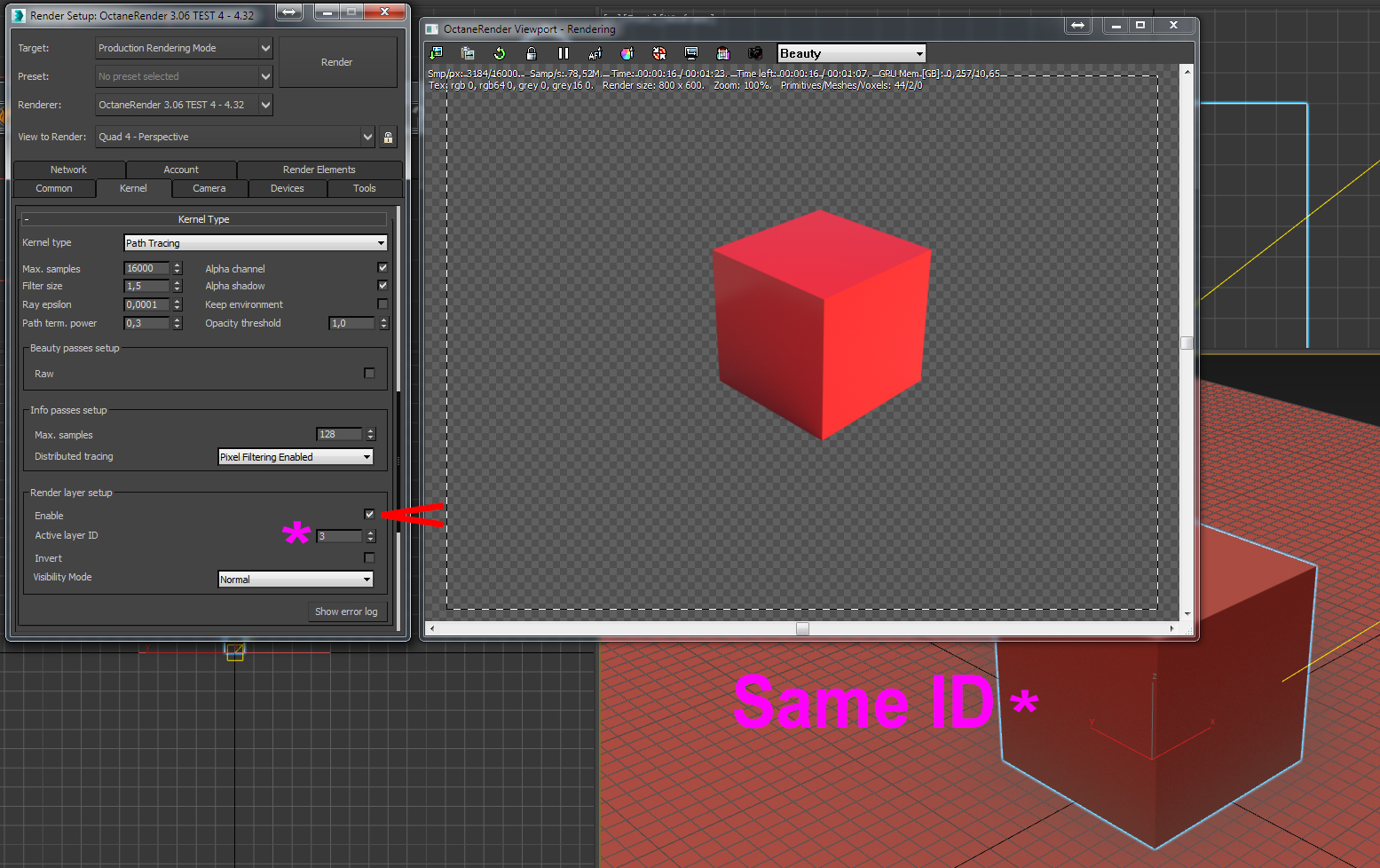Open the Devices tab
Screen dimensions: 1380x868
pyautogui.click(x=288, y=188)
